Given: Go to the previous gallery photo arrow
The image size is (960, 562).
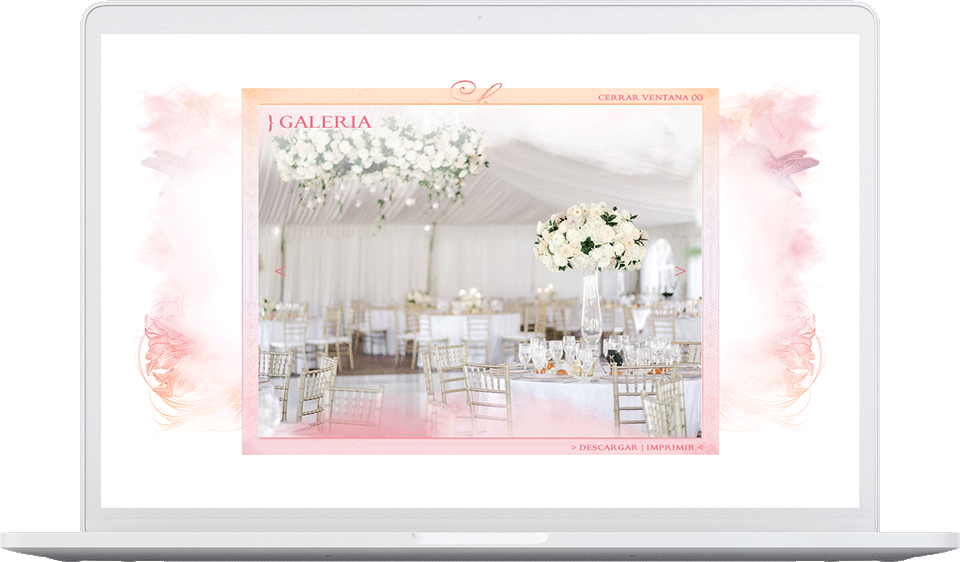Looking at the screenshot, I should [x=280, y=271].
